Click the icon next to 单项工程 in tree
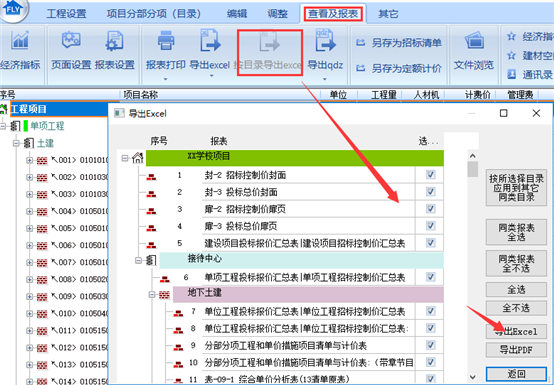 coord(15,126)
